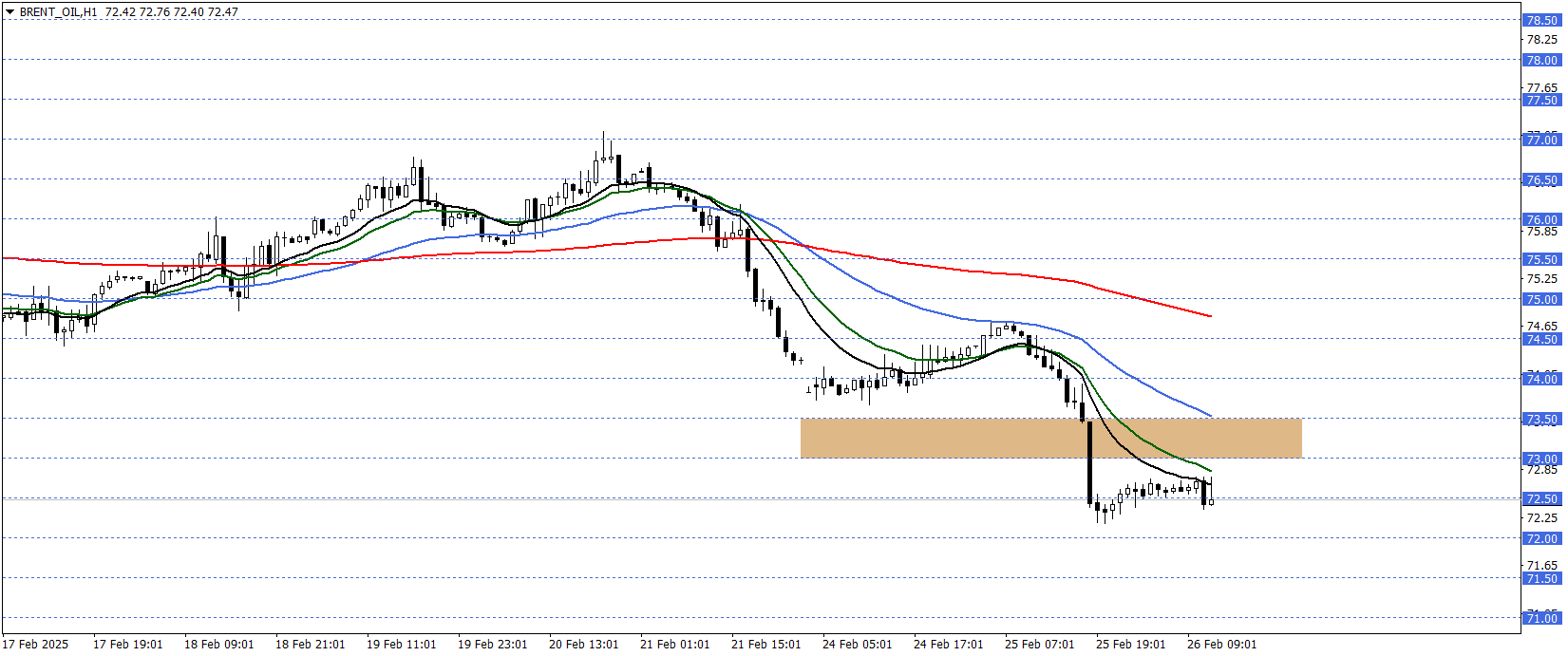Click the 73.50 price level label
The height and width of the screenshot is (656, 1568).
point(1541,419)
